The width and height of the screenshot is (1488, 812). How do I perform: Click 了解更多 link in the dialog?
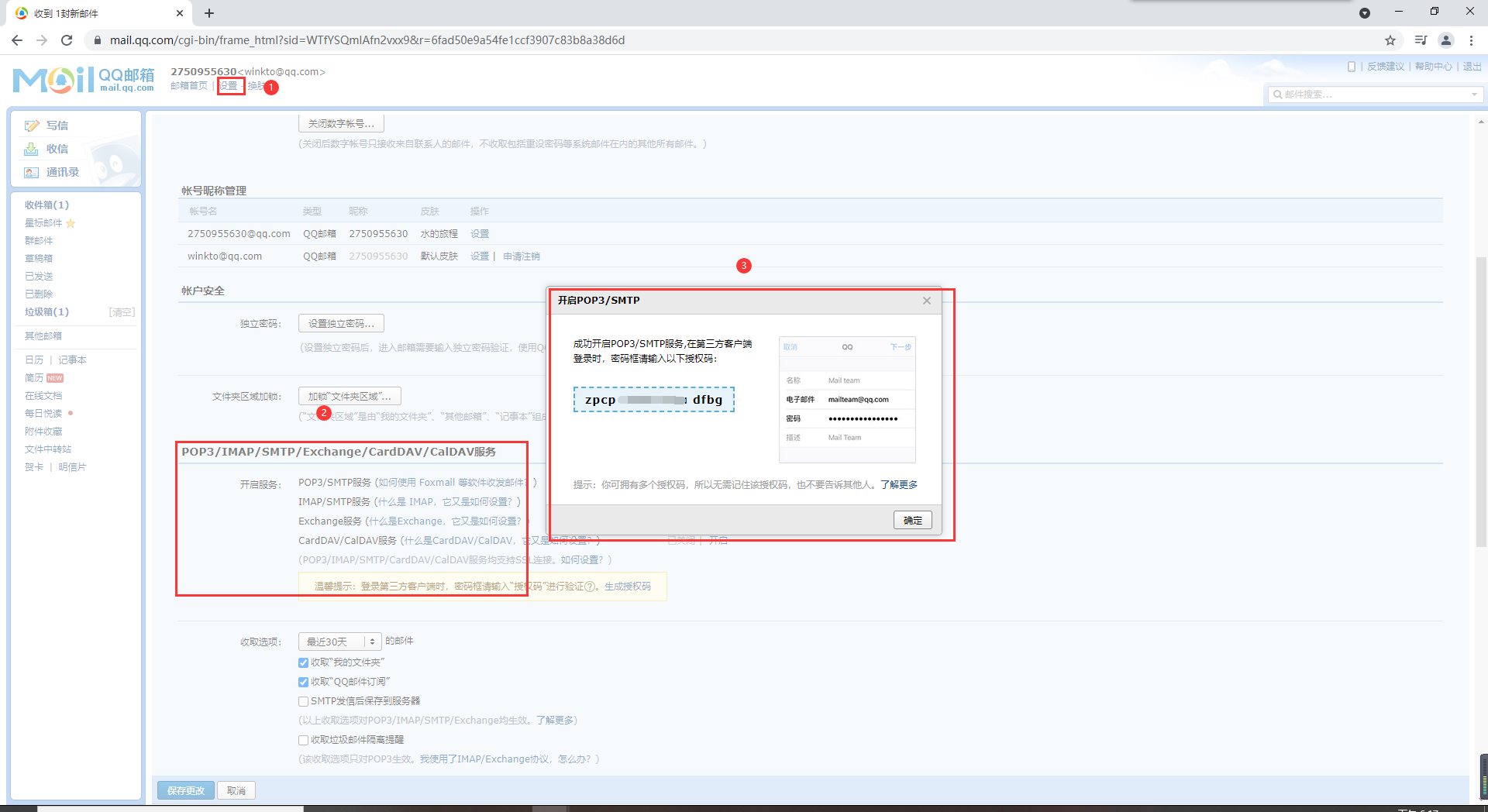tap(899, 485)
